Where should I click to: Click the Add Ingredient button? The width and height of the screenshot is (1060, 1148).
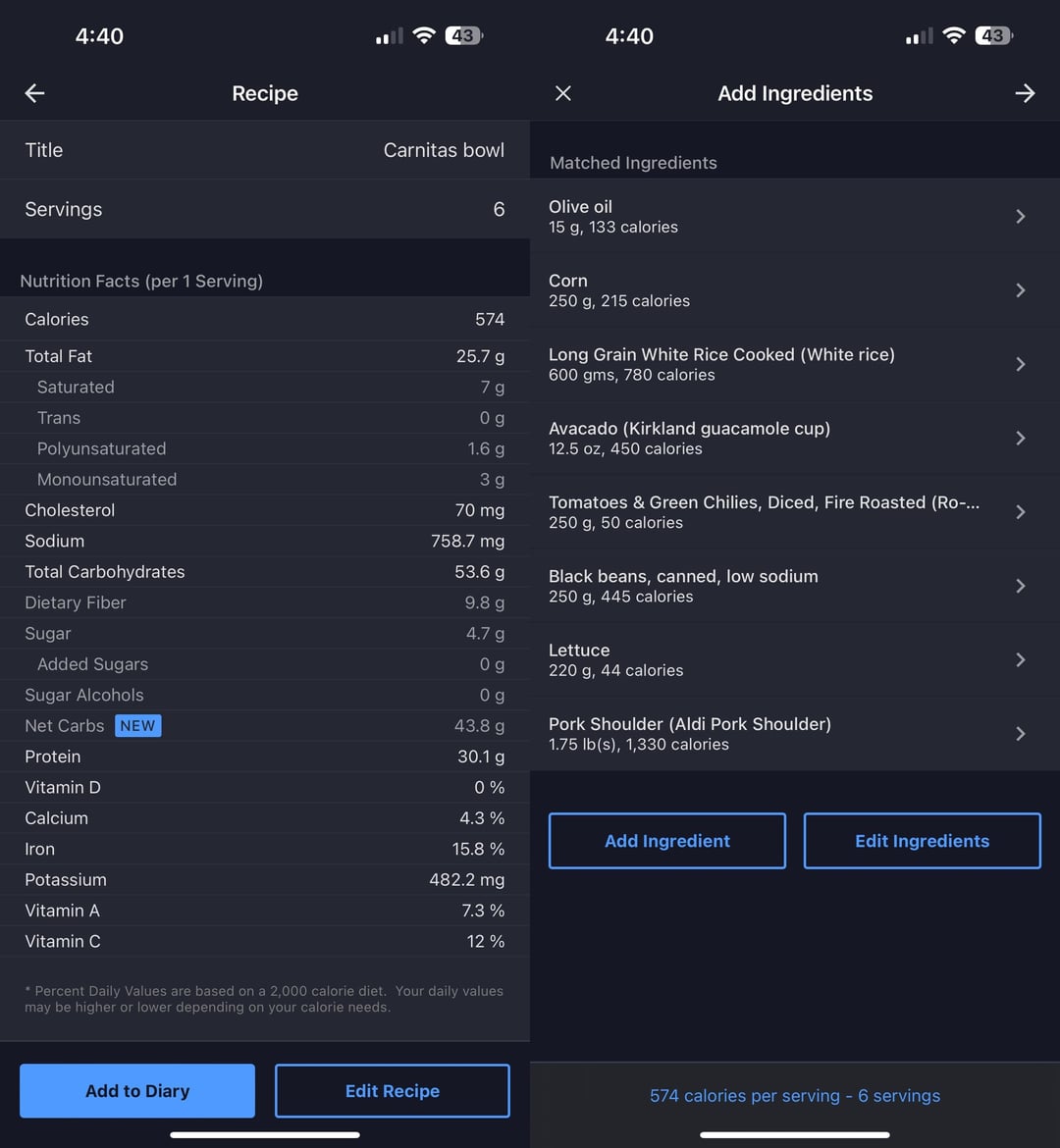click(667, 841)
